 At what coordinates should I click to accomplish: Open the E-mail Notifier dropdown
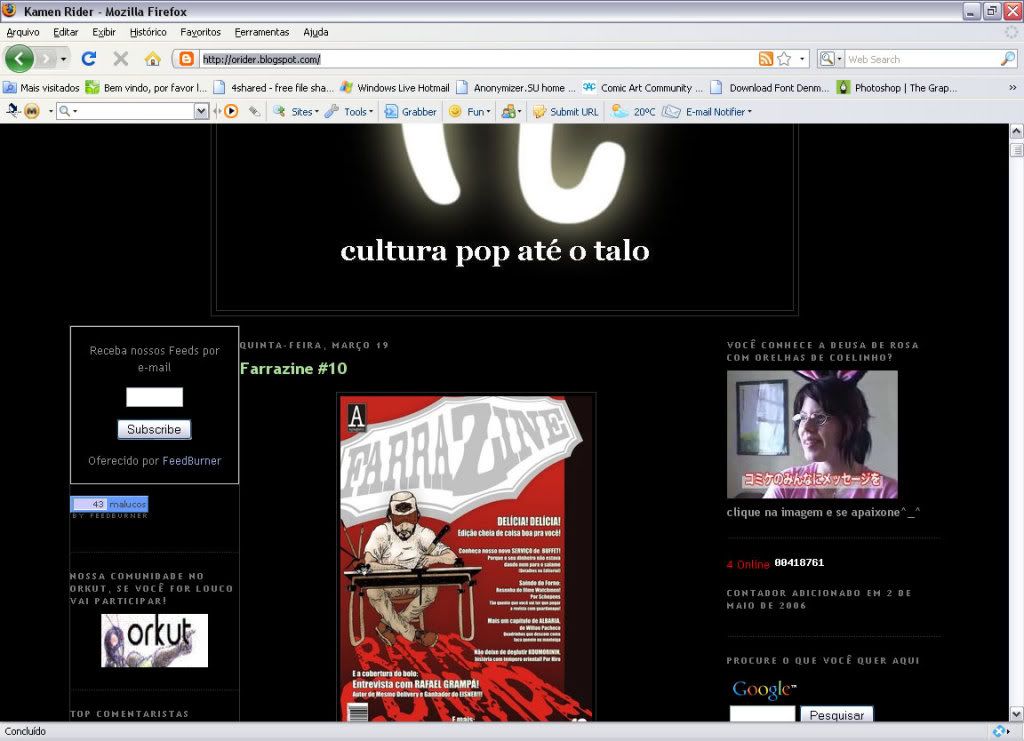707,112
